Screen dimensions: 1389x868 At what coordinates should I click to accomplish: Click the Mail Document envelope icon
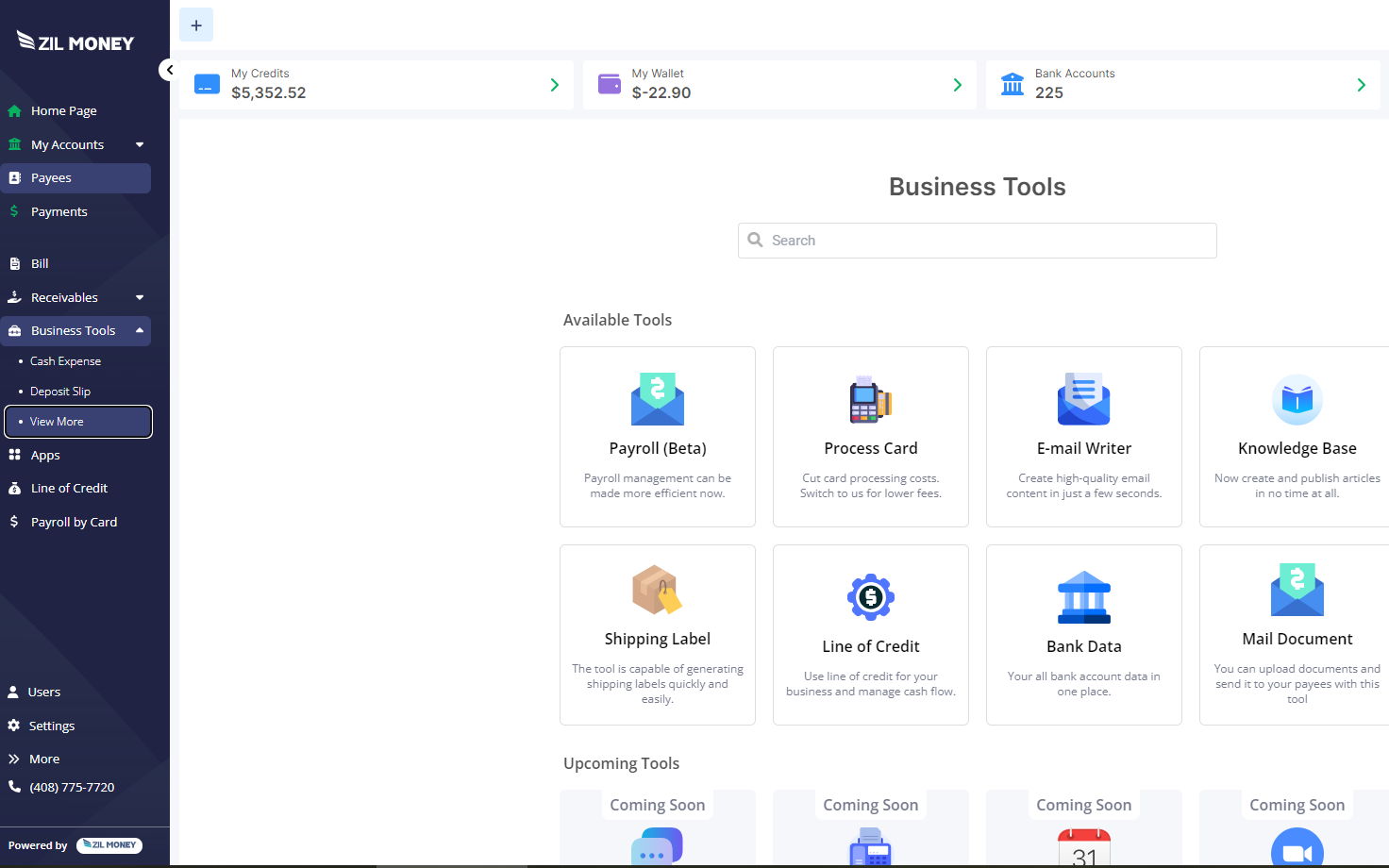tap(1297, 591)
